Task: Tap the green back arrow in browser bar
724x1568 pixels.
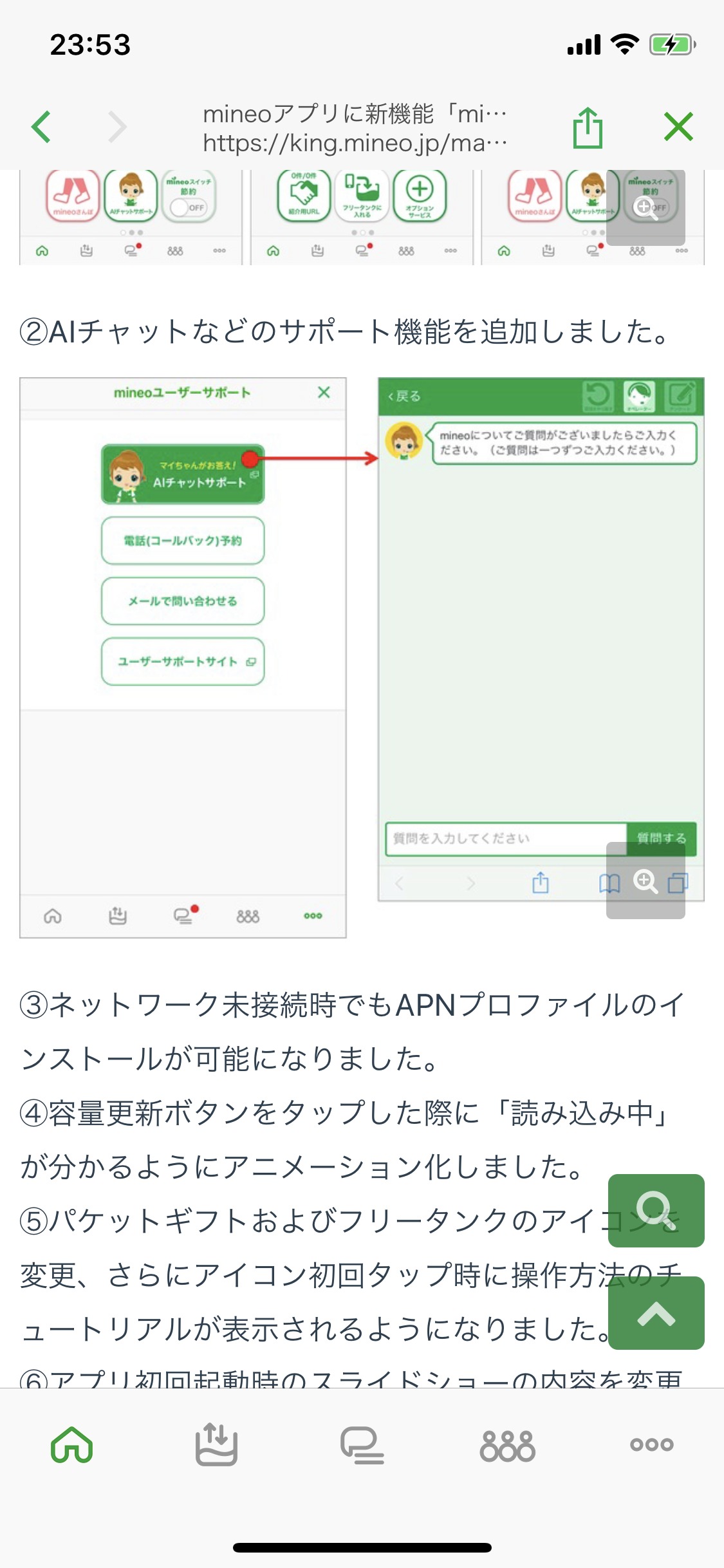Action: 41,127
